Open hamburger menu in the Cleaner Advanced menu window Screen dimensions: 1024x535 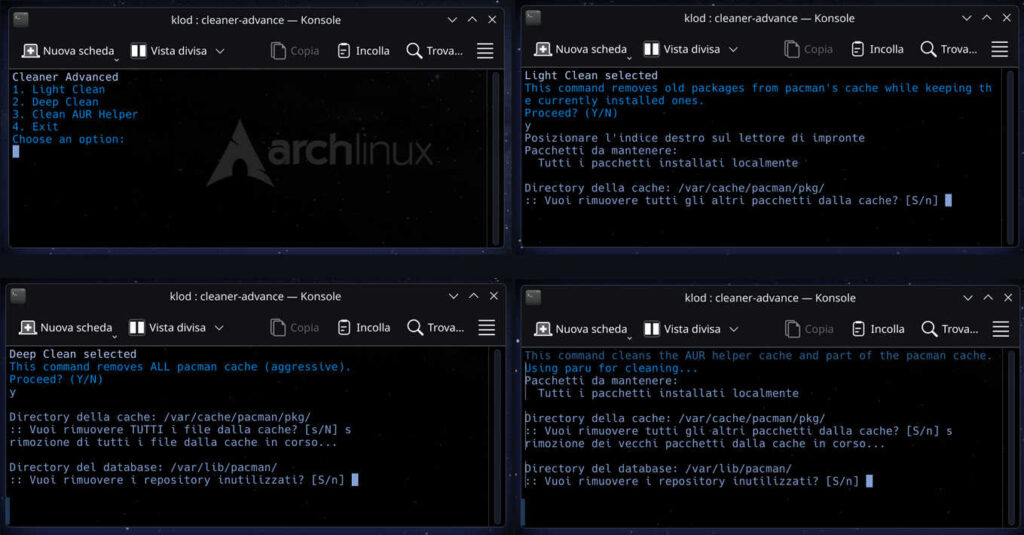coord(485,51)
